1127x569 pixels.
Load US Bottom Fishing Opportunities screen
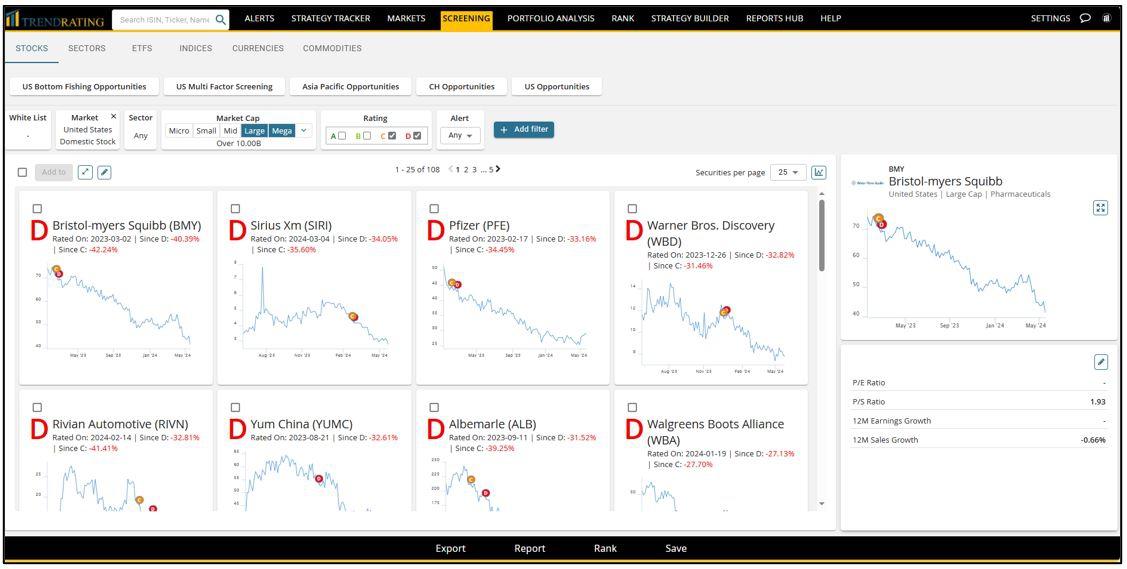[84, 86]
